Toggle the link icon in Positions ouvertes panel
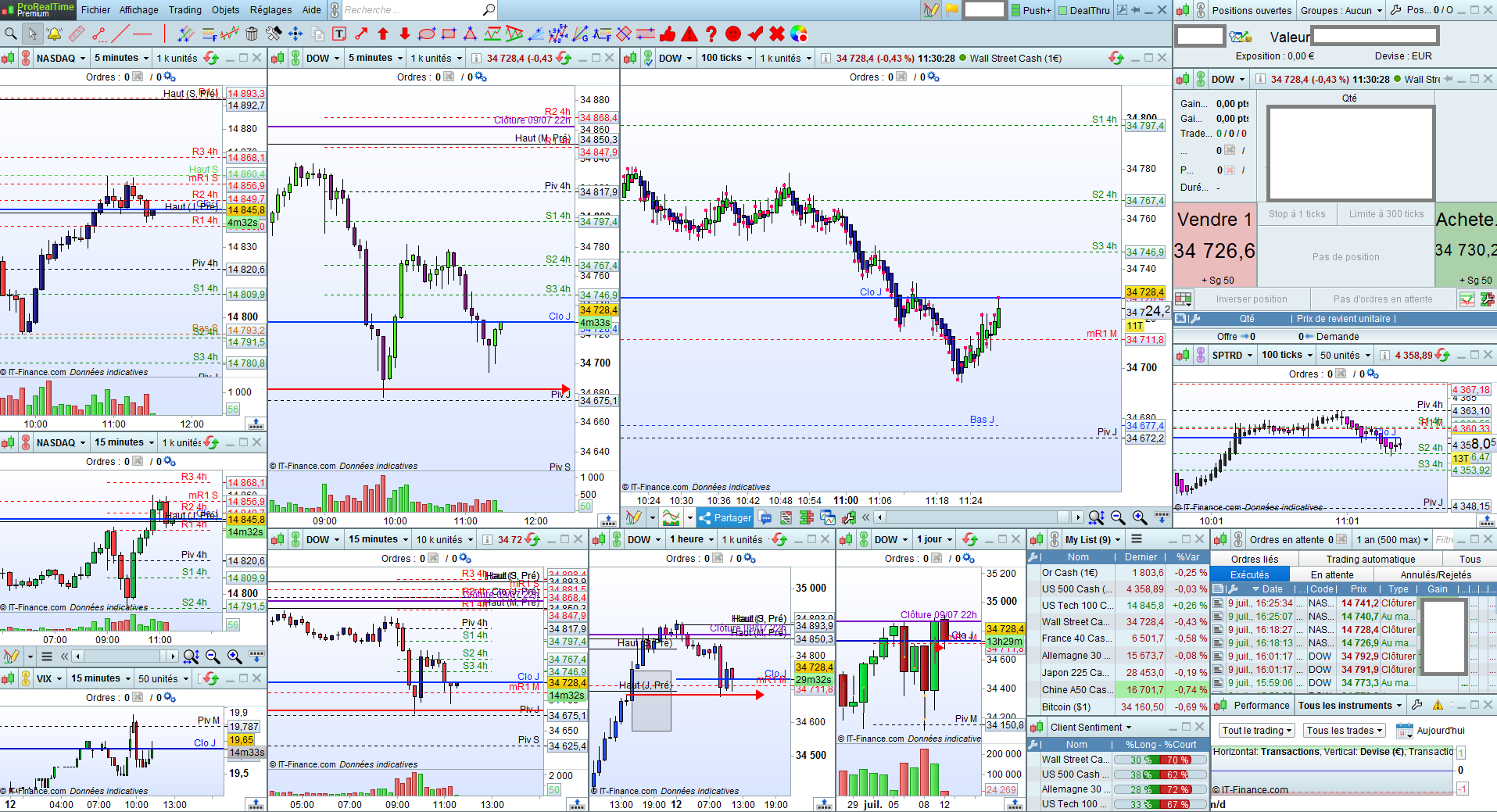The width and height of the screenshot is (1497, 812). [1201, 10]
